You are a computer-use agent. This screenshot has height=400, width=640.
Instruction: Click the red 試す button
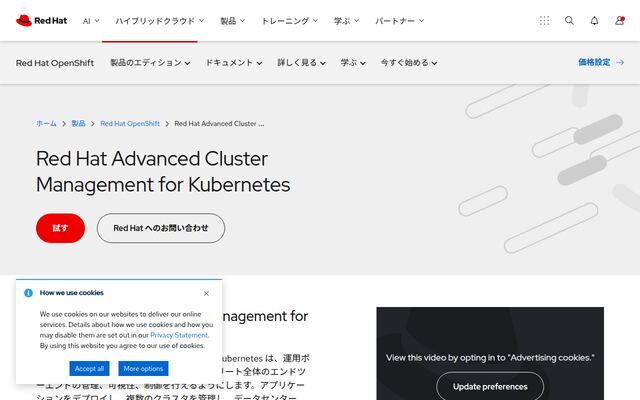pyautogui.click(x=60, y=228)
